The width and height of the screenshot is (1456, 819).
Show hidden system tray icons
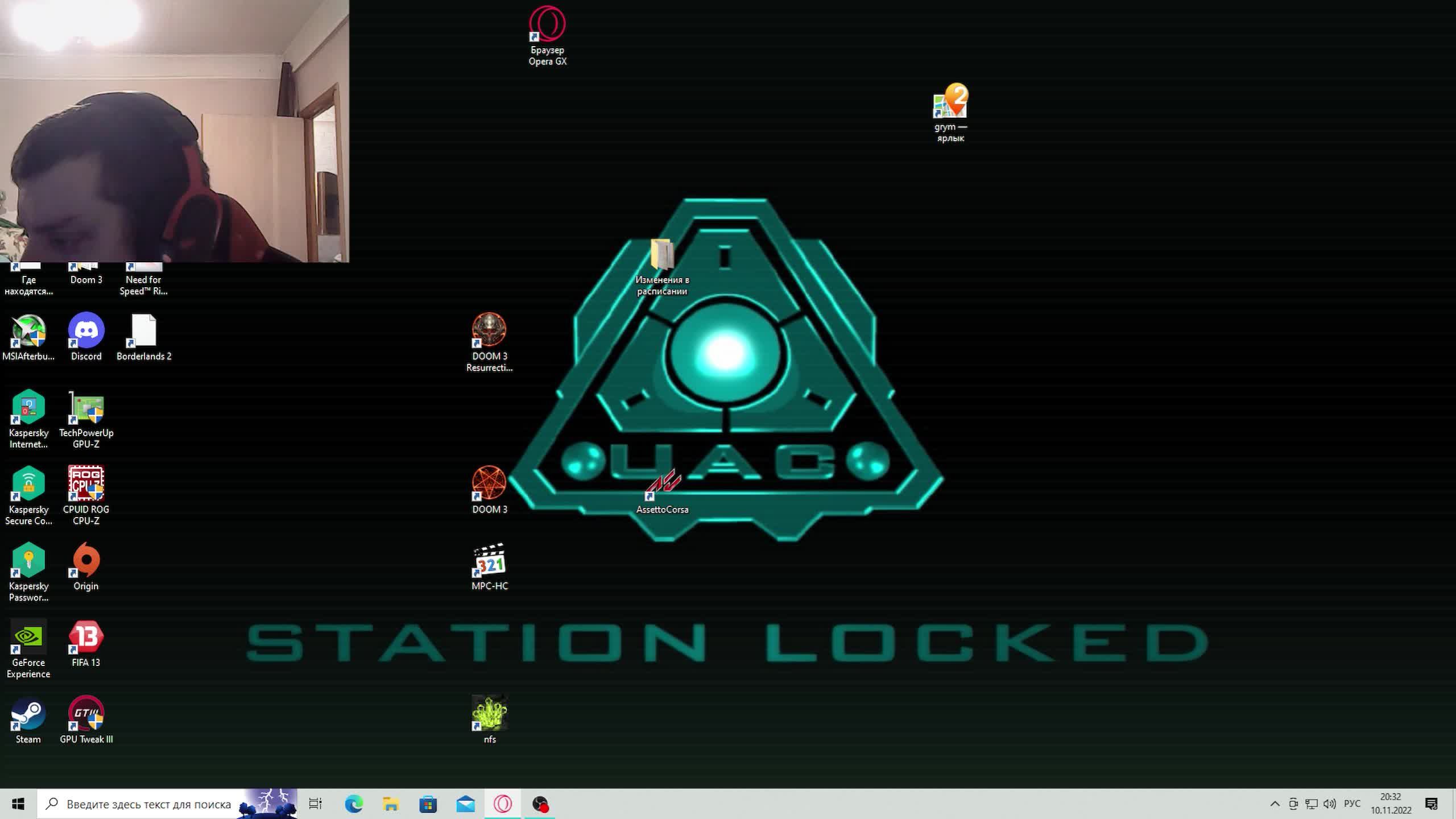coord(1275,804)
